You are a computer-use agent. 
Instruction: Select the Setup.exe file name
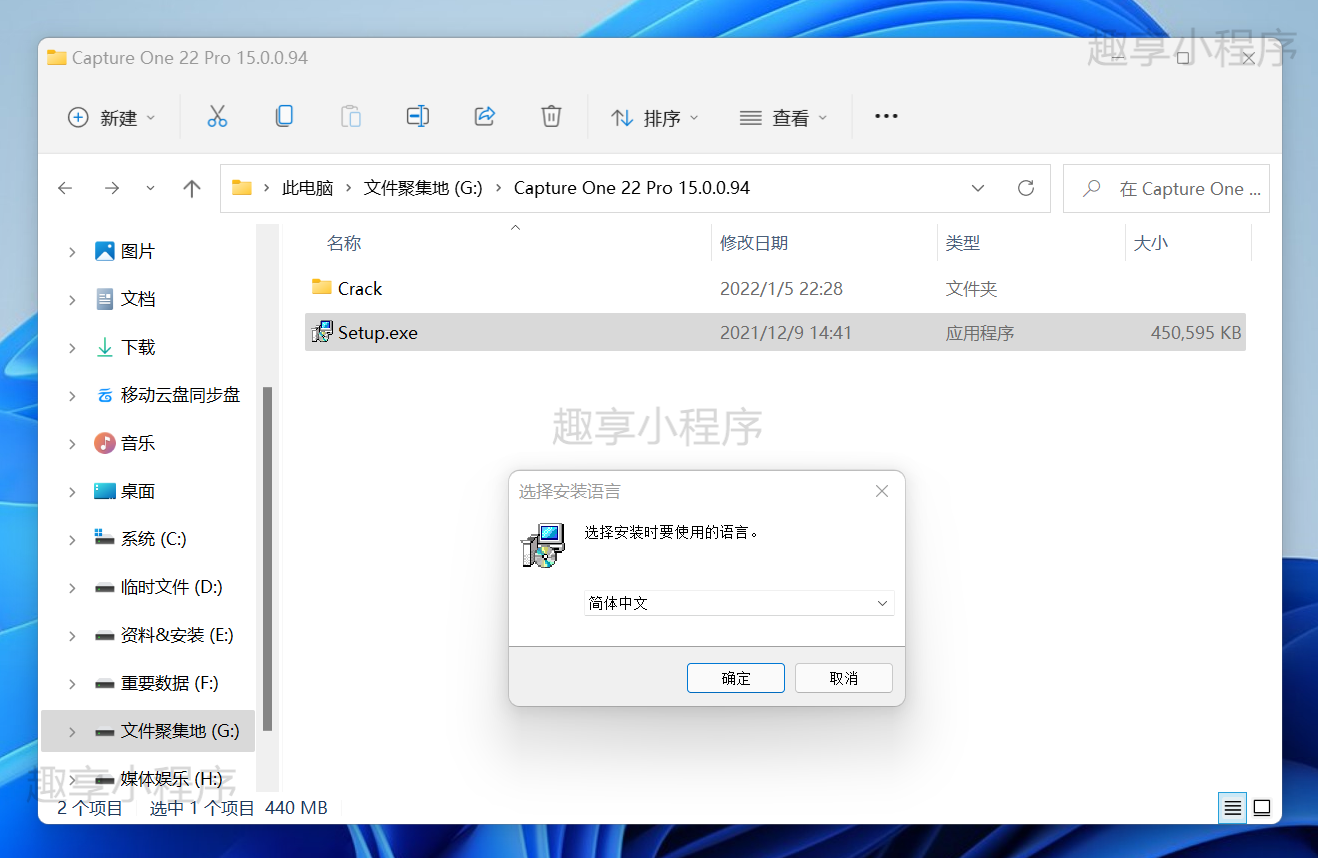tap(378, 332)
